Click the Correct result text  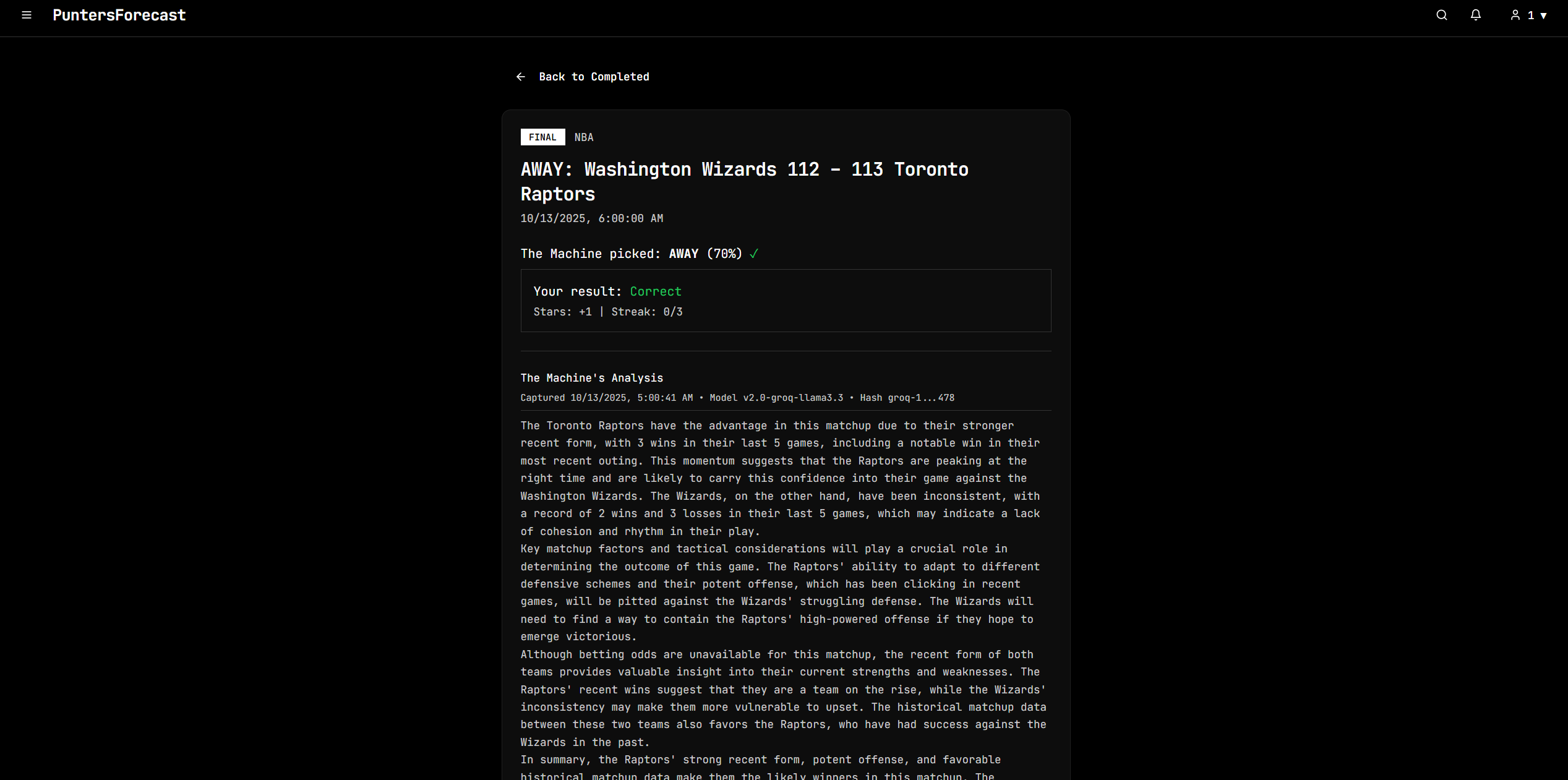655,291
